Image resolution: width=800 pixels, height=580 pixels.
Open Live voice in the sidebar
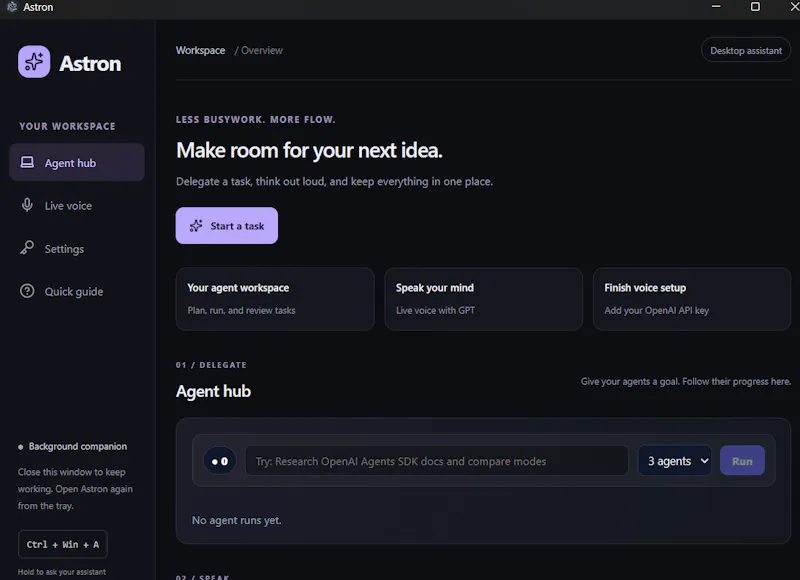click(x=77, y=205)
